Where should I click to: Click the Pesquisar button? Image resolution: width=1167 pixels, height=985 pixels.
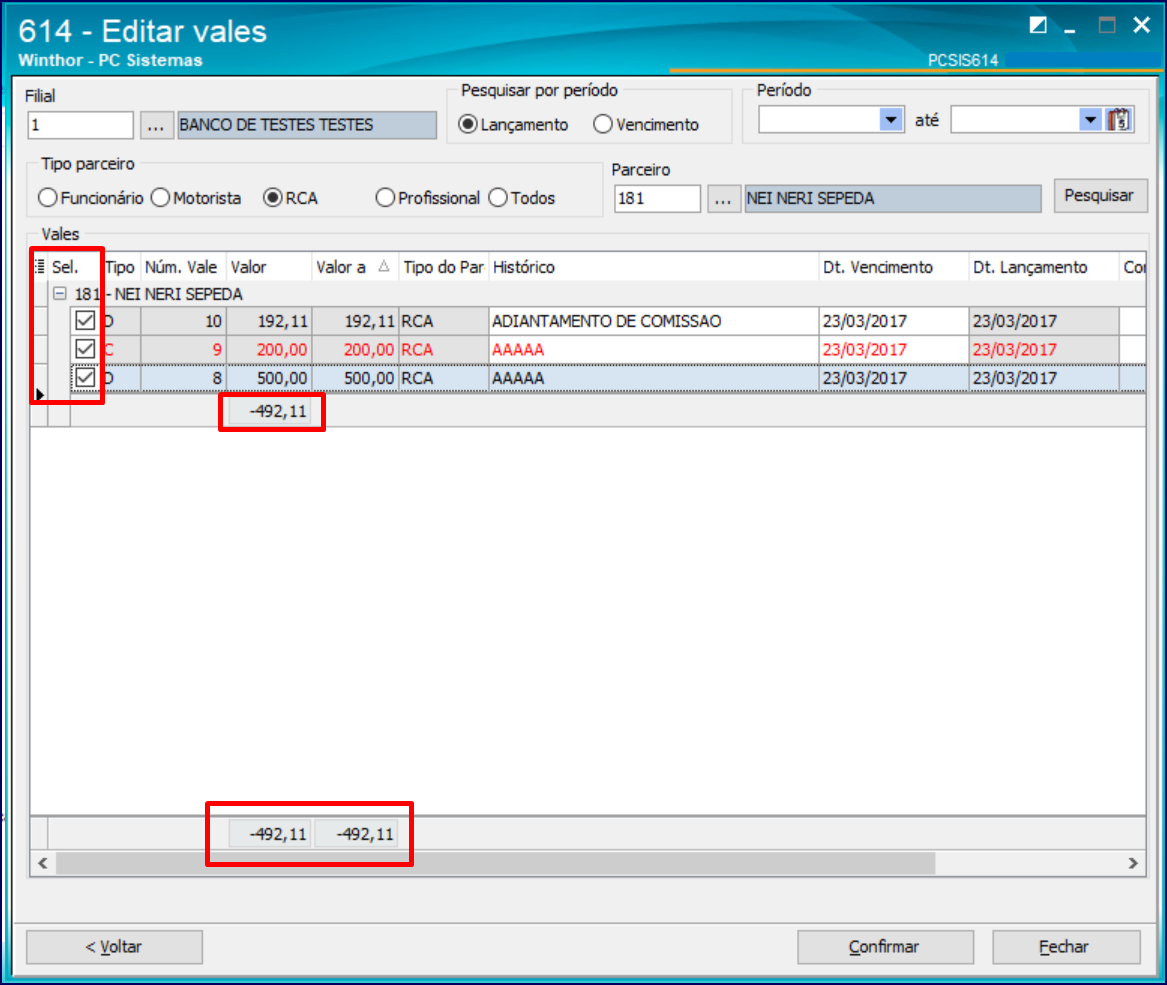tap(1099, 196)
